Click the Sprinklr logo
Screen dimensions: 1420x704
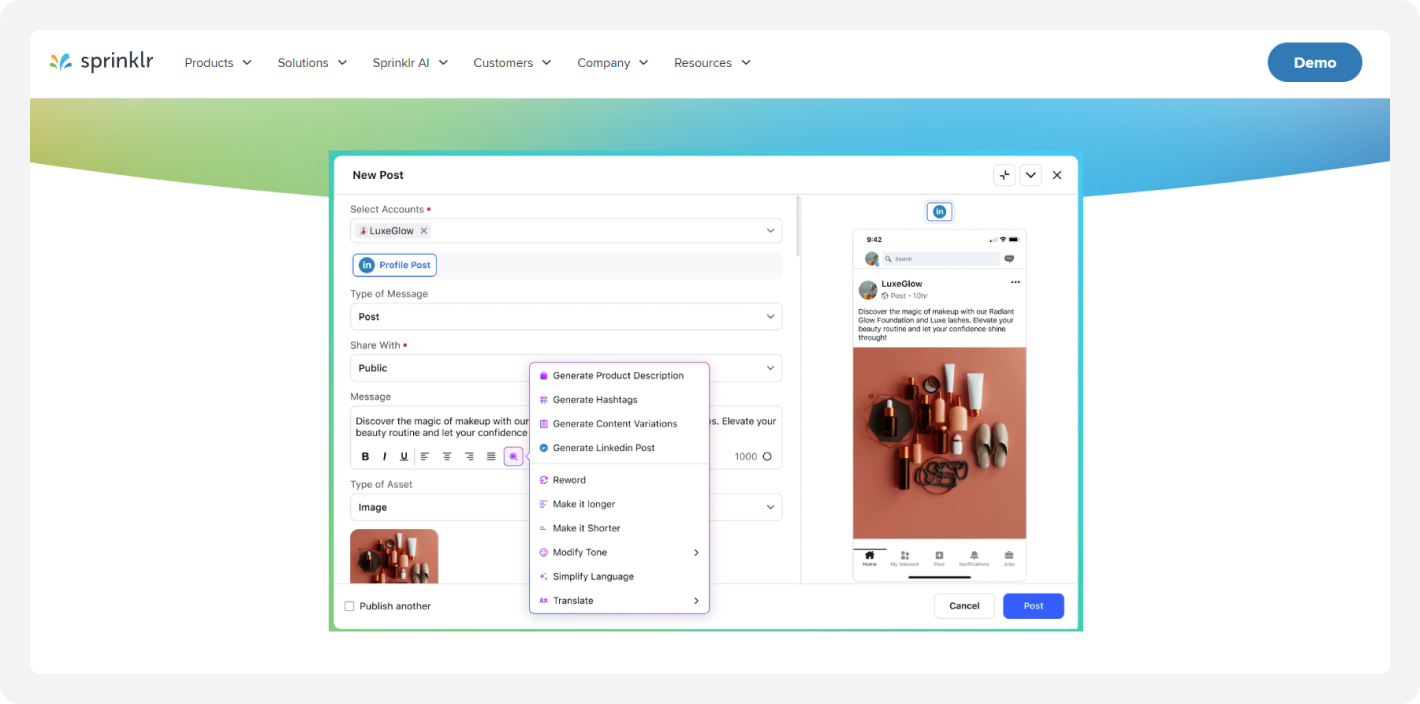pyautogui.click(x=101, y=62)
